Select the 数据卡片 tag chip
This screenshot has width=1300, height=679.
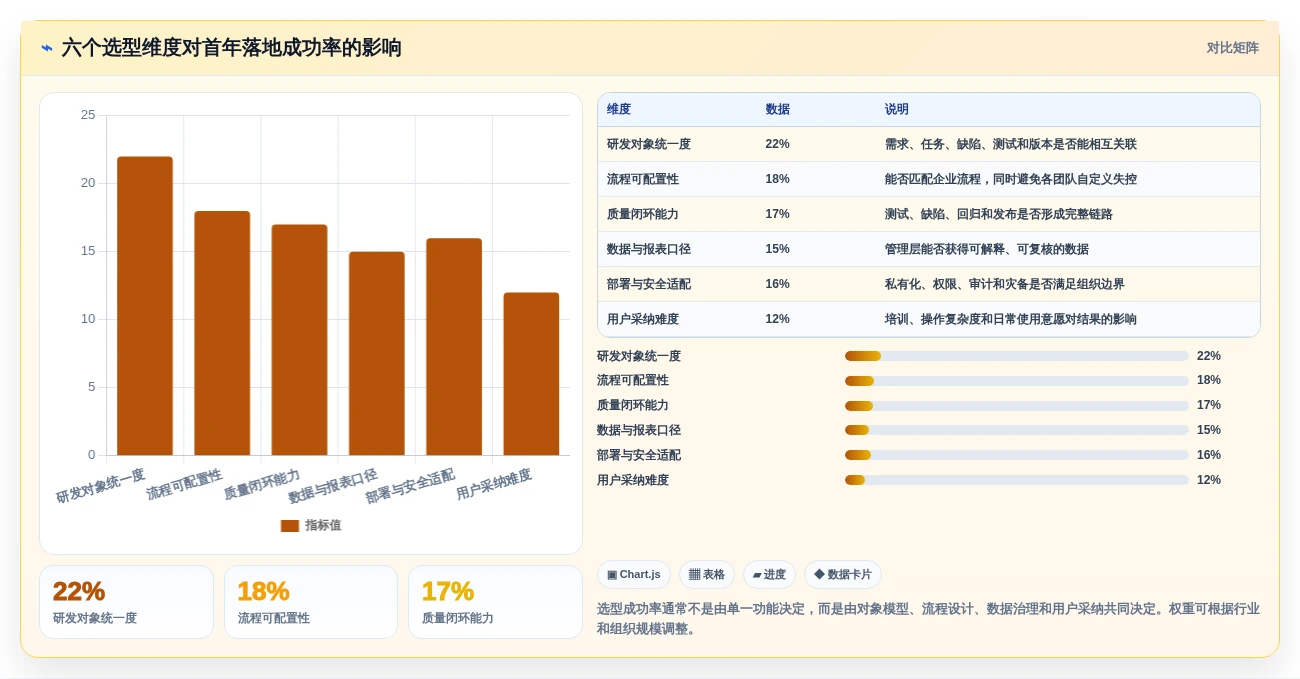(x=843, y=574)
